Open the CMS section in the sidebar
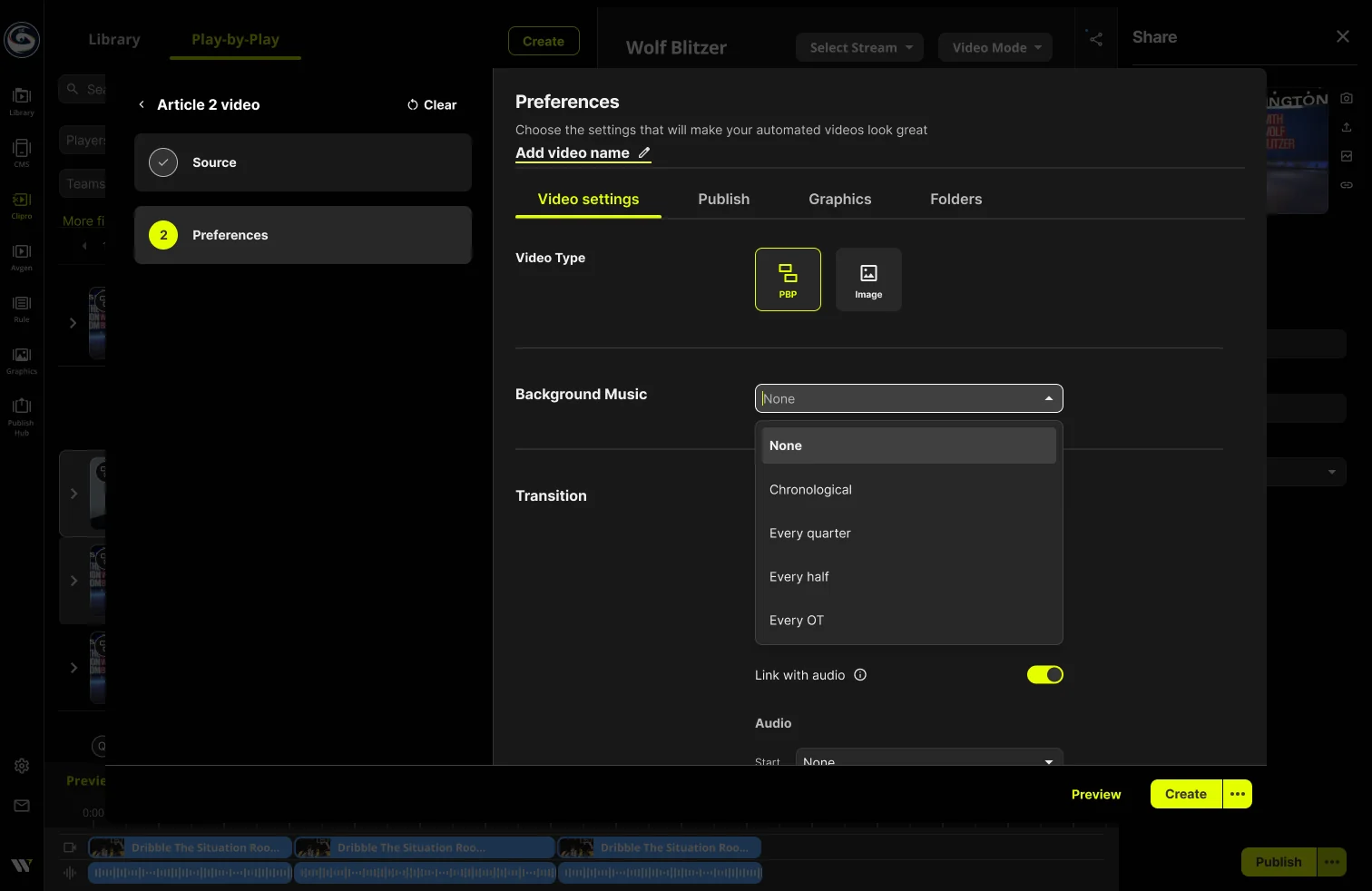The width and height of the screenshot is (1372, 891). (x=22, y=152)
